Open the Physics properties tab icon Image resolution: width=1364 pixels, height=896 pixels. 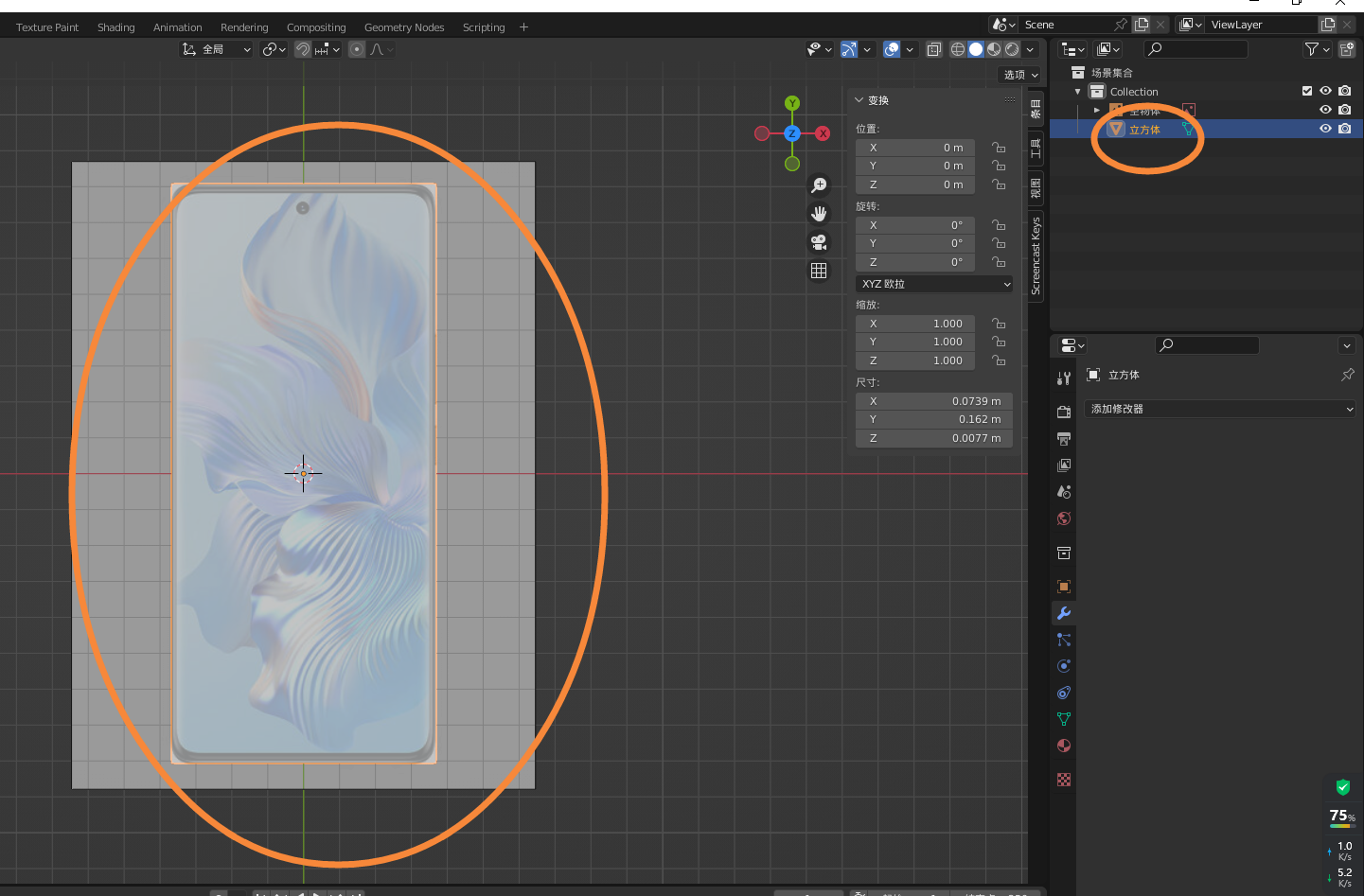(1064, 666)
